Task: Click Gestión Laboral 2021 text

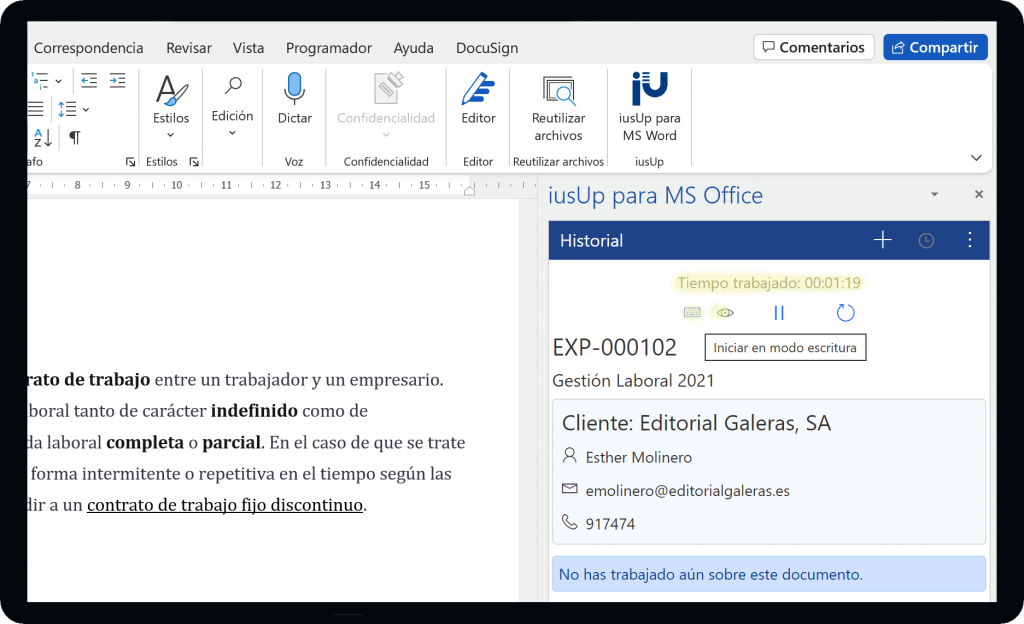Action: pos(633,381)
